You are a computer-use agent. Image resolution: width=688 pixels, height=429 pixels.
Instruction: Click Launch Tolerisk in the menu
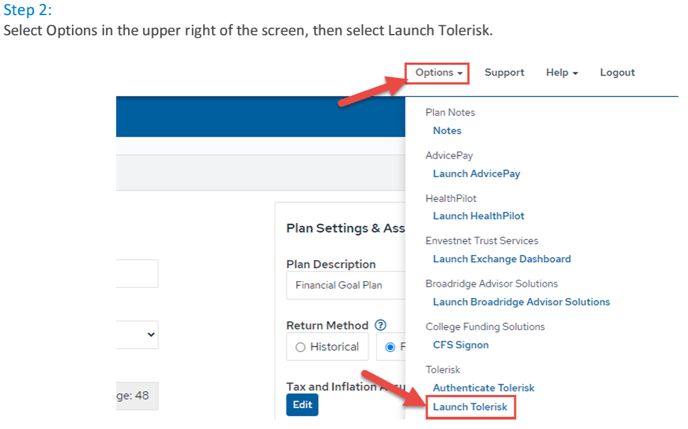pos(470,408)
